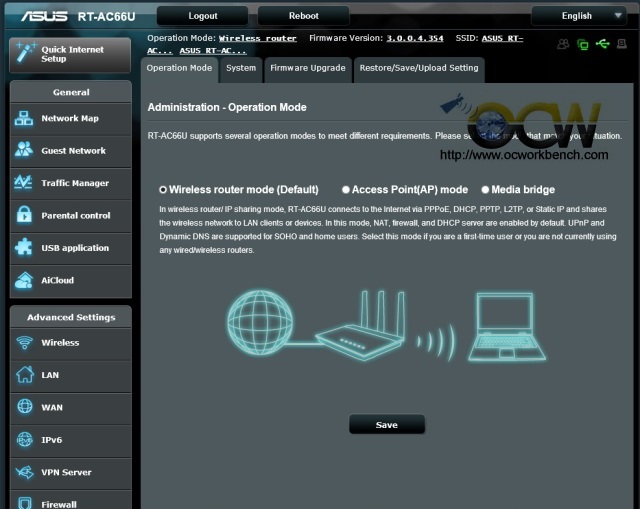This screenshot has width=640, height=509.
Task: Open Traffic Manager menu item
Action: (x=71, y=183)
